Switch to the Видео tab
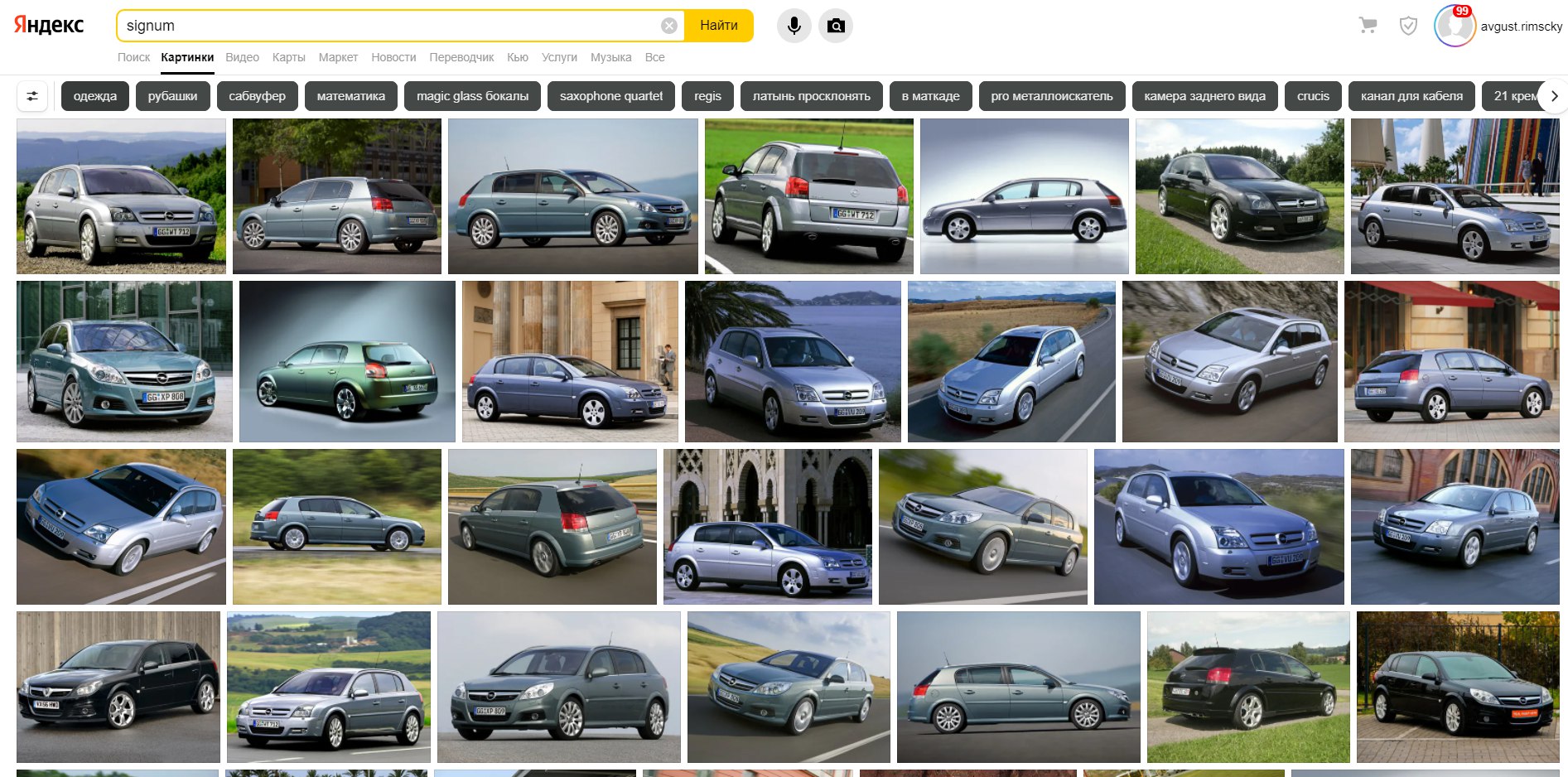This screenshot has height=777, width=1568. click(x=242, y=57)
